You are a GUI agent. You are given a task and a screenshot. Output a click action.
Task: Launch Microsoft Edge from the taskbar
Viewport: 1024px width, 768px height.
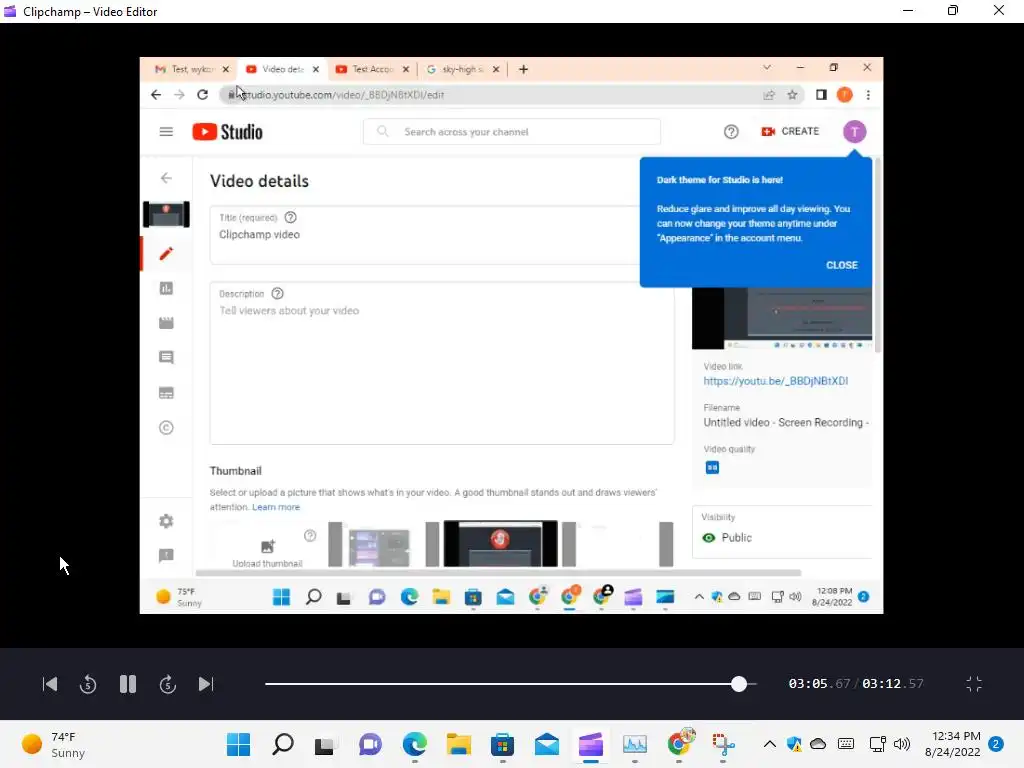415,744
